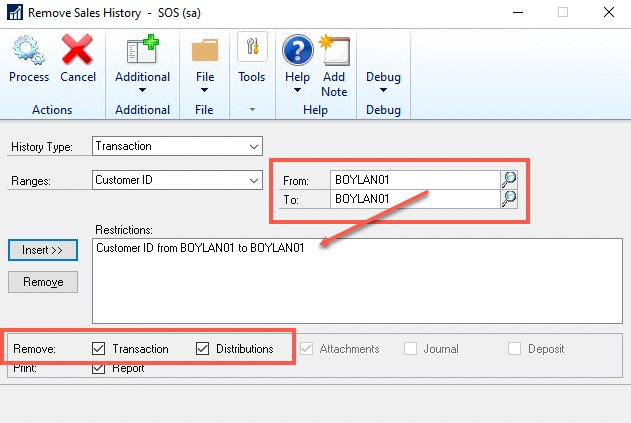Toggle the Deposit checkbox
The image size is (631, 423).
(x=514, y=349)
